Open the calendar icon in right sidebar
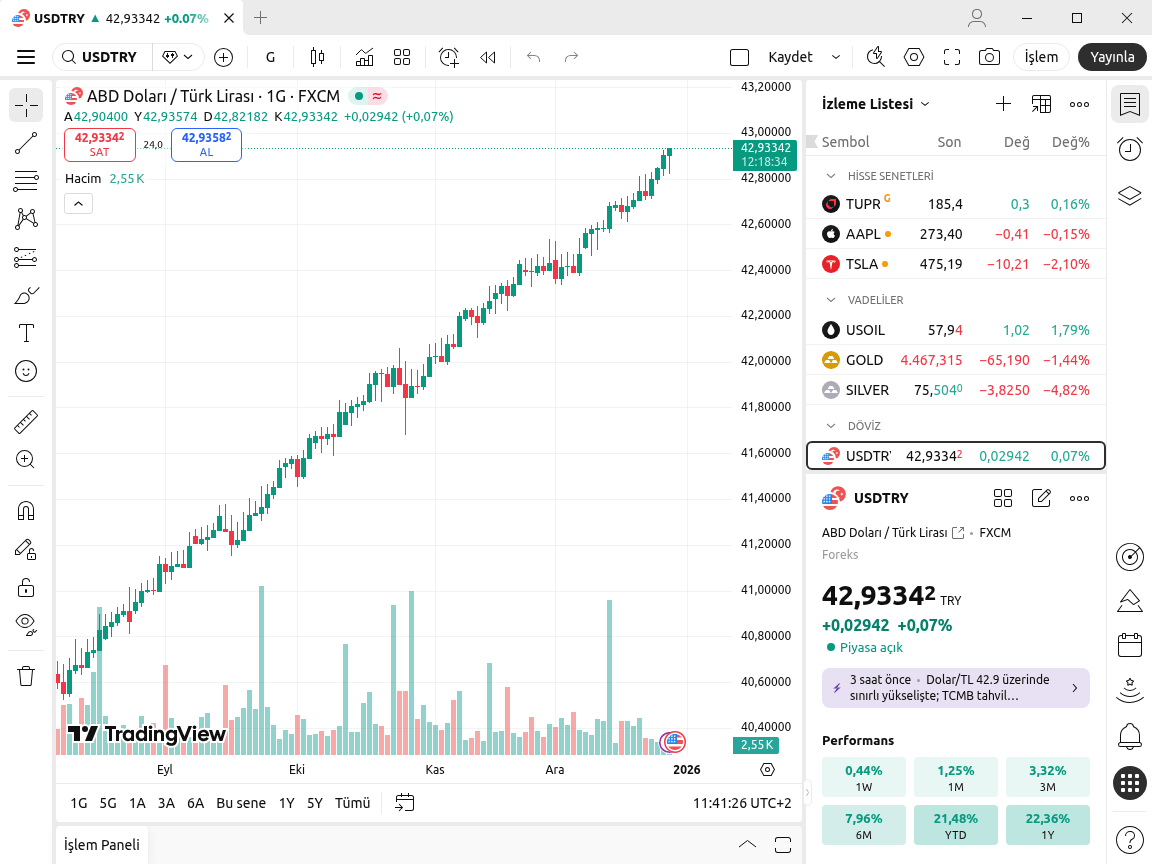Image resolution: width=1152 pixels, height=864 pixels. [1130, 645]
